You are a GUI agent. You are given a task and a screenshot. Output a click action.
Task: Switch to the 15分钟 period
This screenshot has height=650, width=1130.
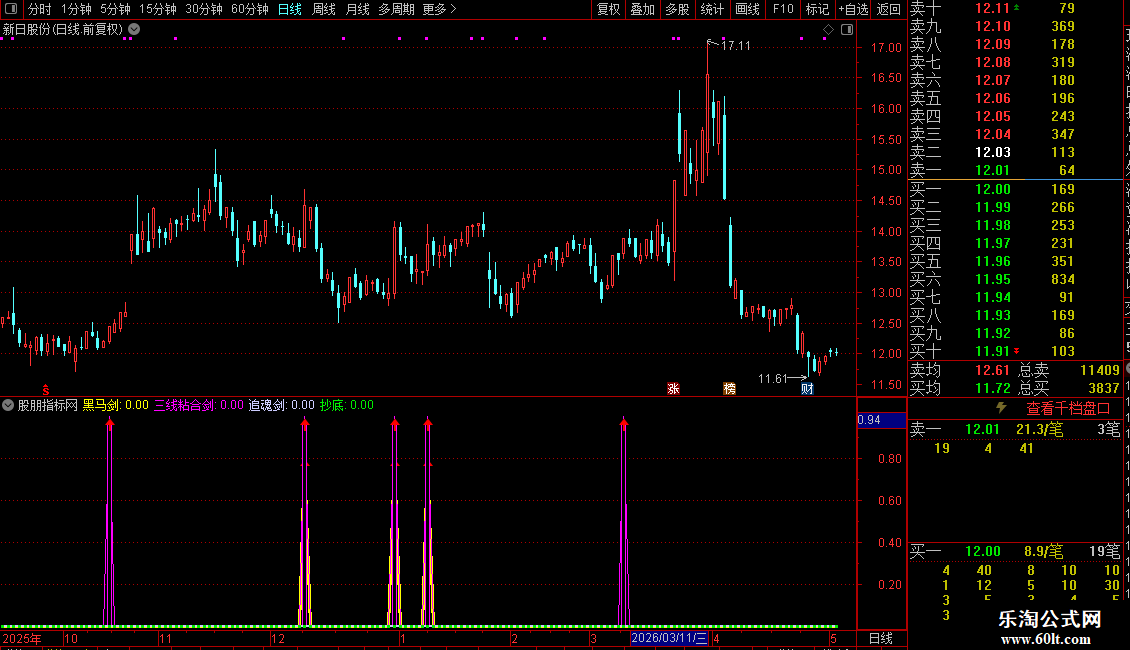tap(157, 9)
